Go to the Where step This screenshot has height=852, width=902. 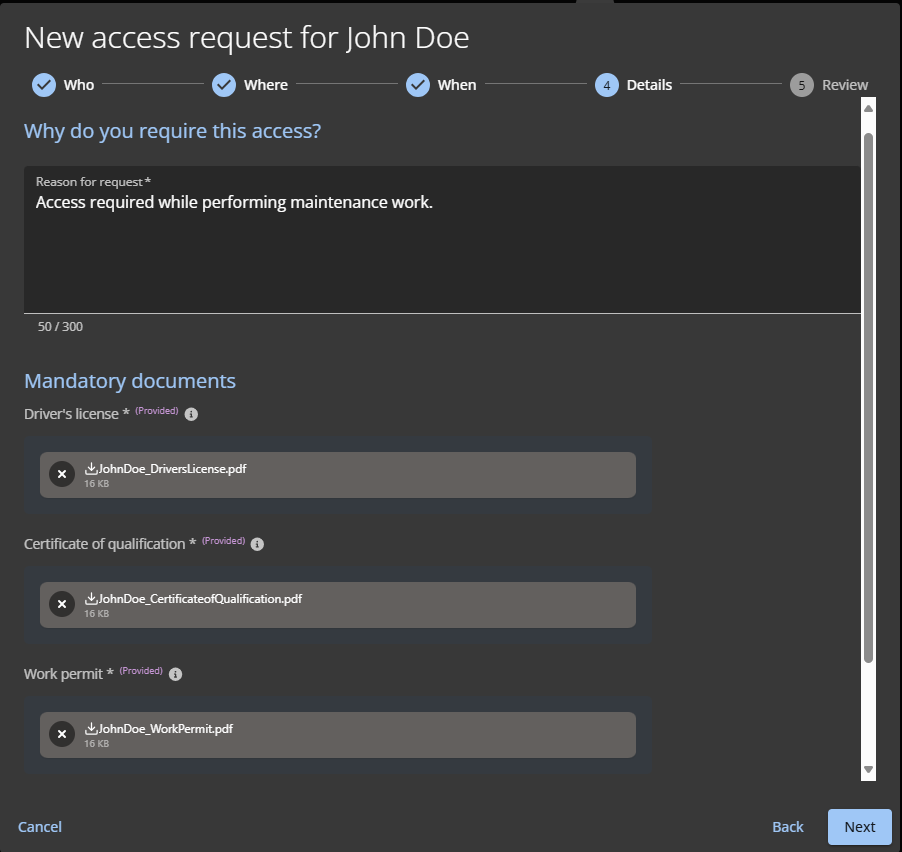tap(224, 85)
